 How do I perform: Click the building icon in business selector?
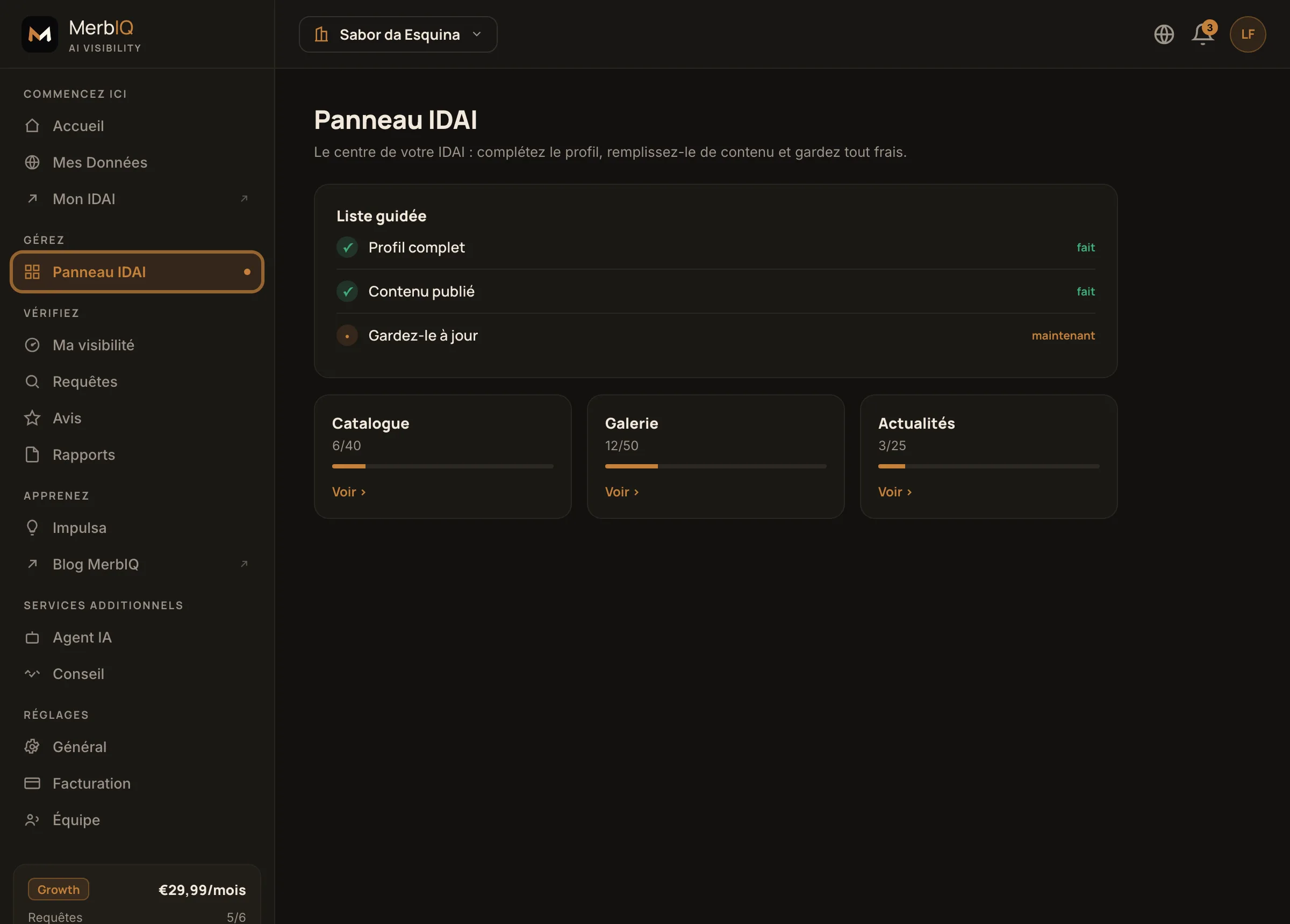pos(321,34)
